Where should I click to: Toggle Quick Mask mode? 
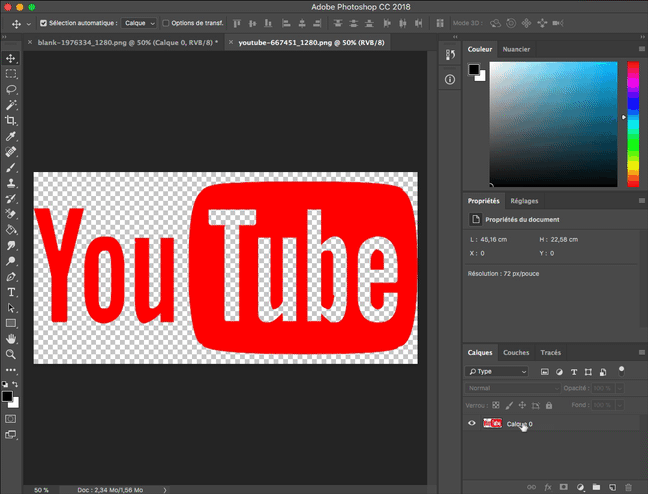(11, 419)
